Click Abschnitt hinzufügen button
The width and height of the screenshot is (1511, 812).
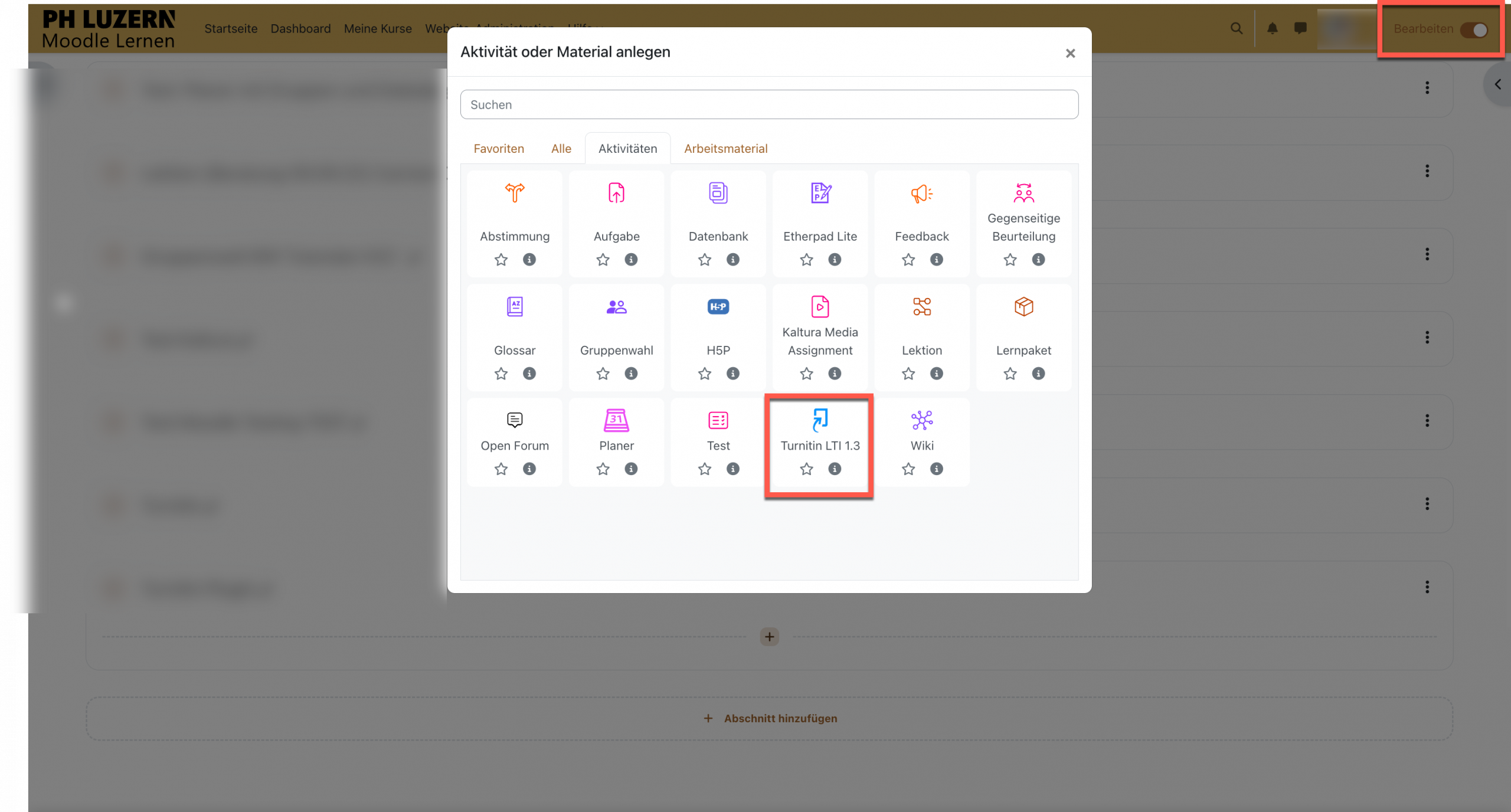click(770, 718)
